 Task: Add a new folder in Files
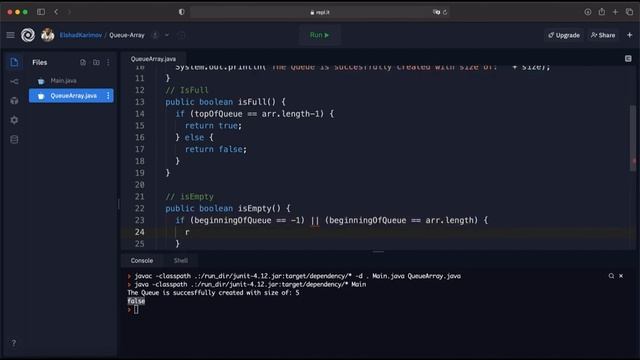pos(96,62)
